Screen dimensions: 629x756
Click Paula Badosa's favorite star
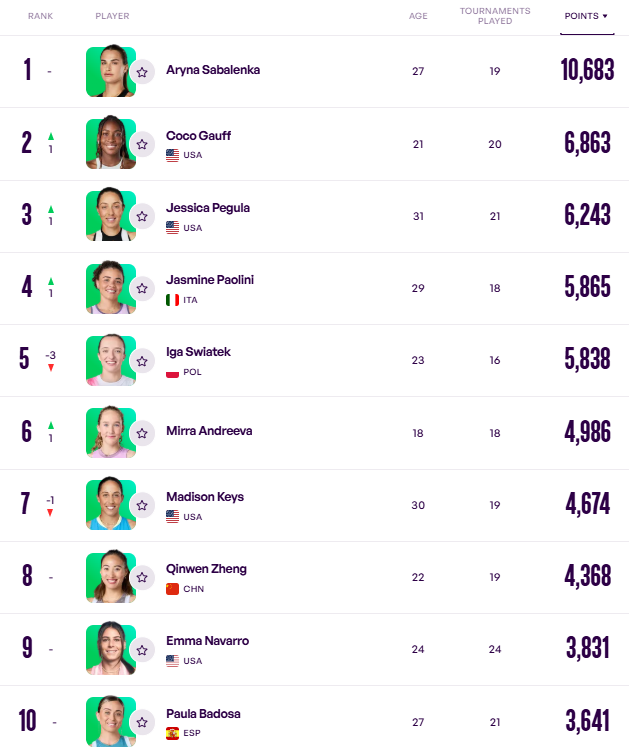pos(142,722)
